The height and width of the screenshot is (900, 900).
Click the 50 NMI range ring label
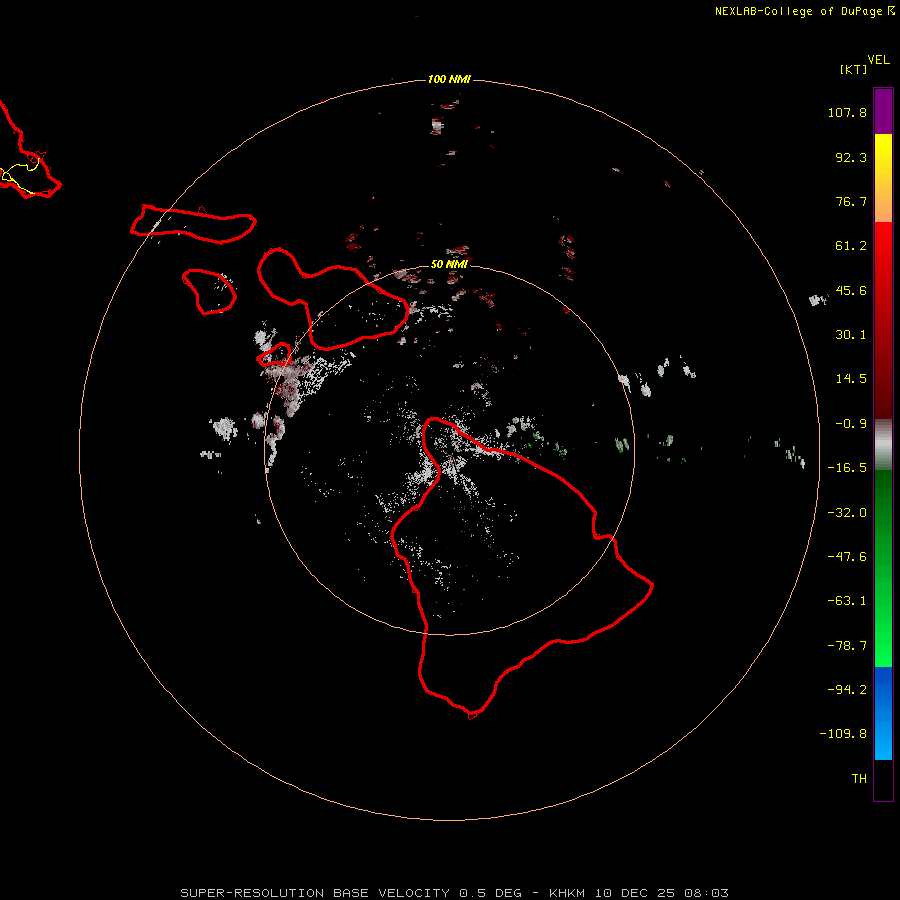tap(449, 264)
